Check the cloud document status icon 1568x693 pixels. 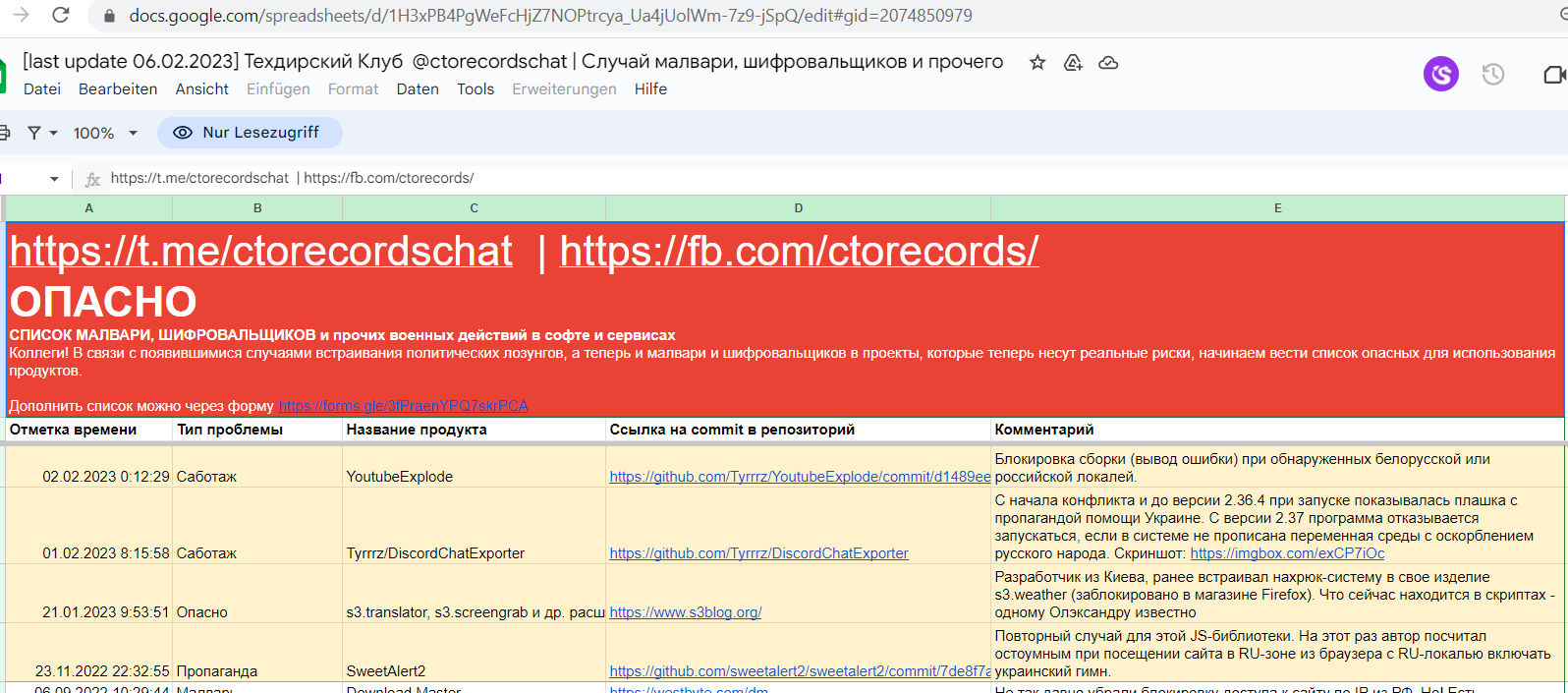click(x=1108, y=63)
